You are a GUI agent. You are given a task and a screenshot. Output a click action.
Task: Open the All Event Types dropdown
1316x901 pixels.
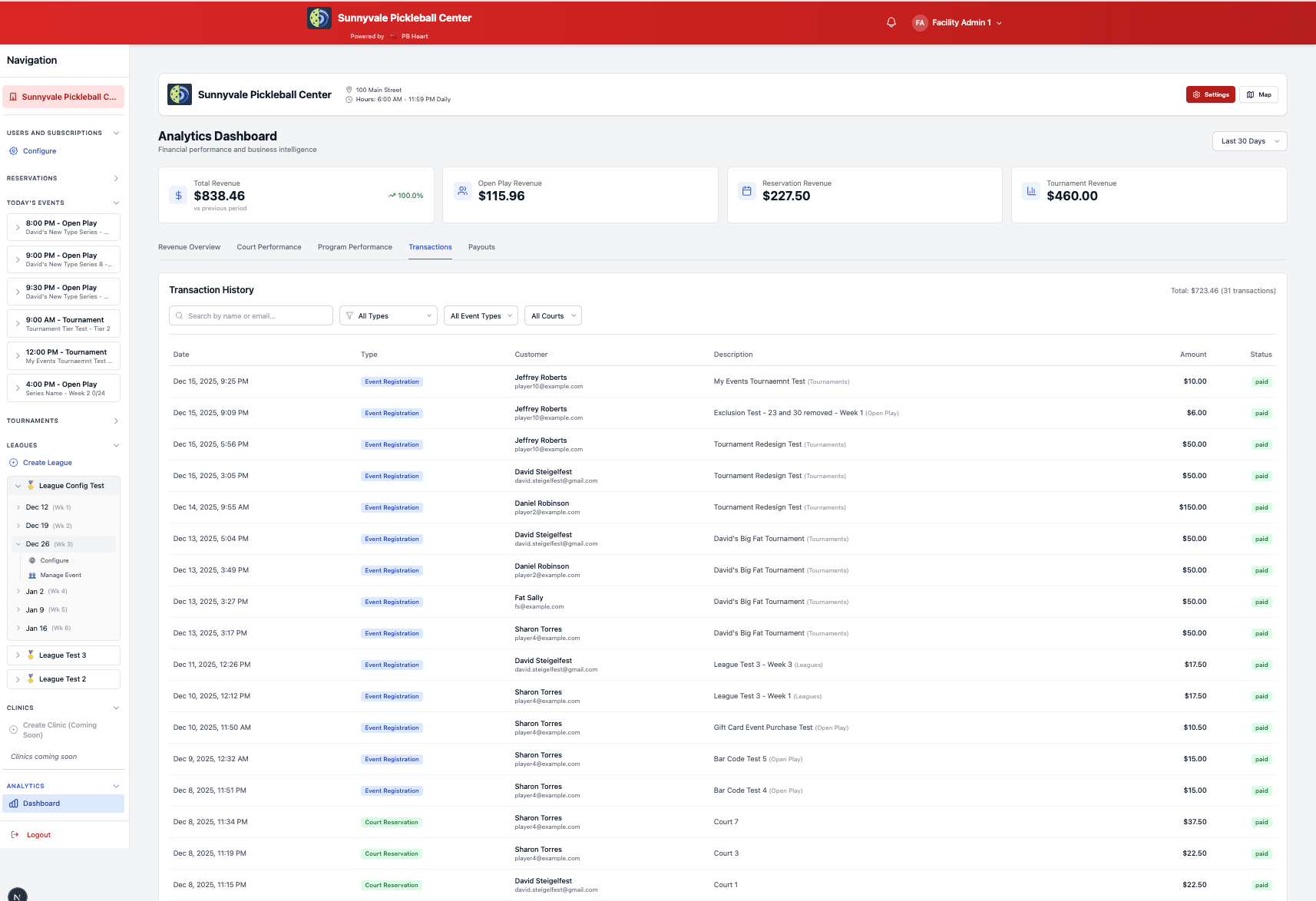[x=481, y=316]
